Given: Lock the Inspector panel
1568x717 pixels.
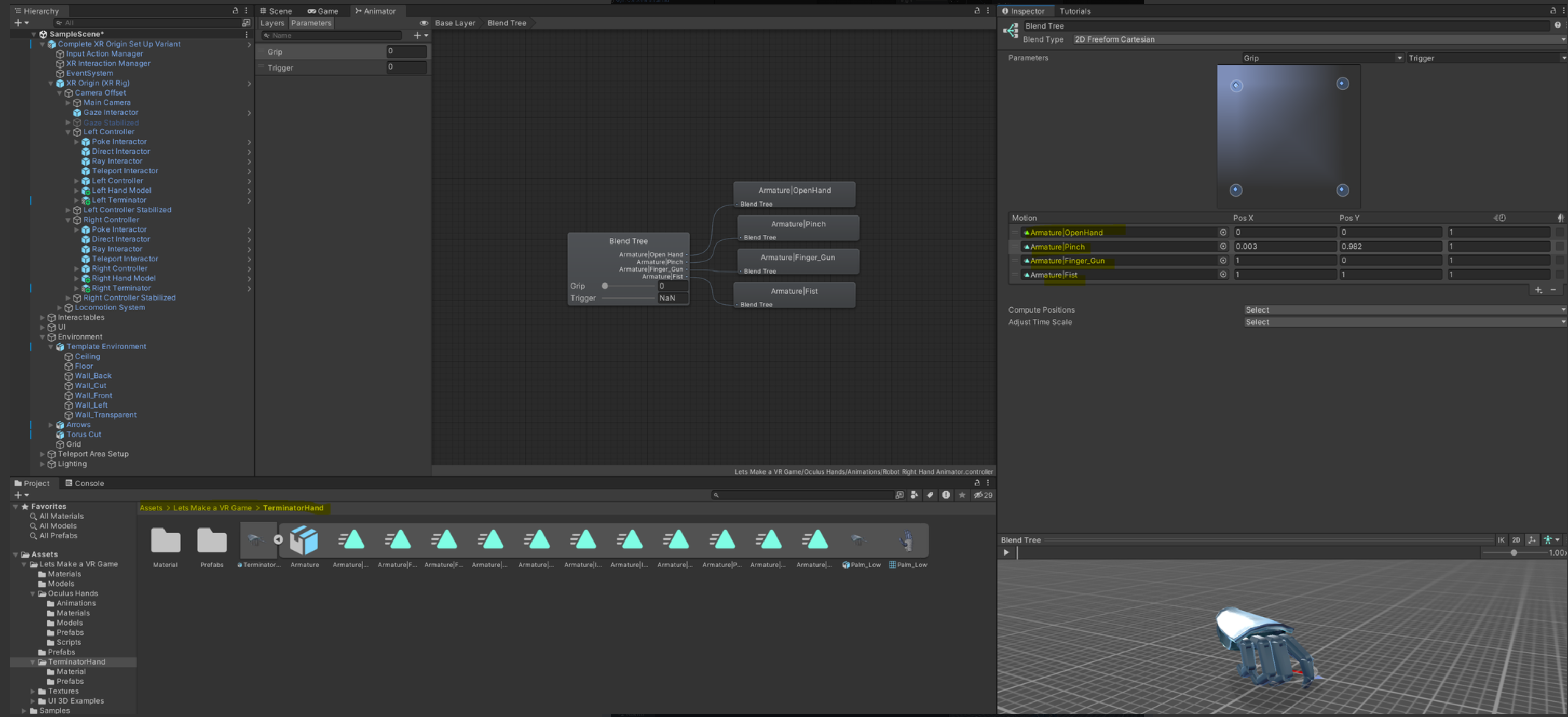Looking at the screenshot, I should click(x=1553, y=11).
